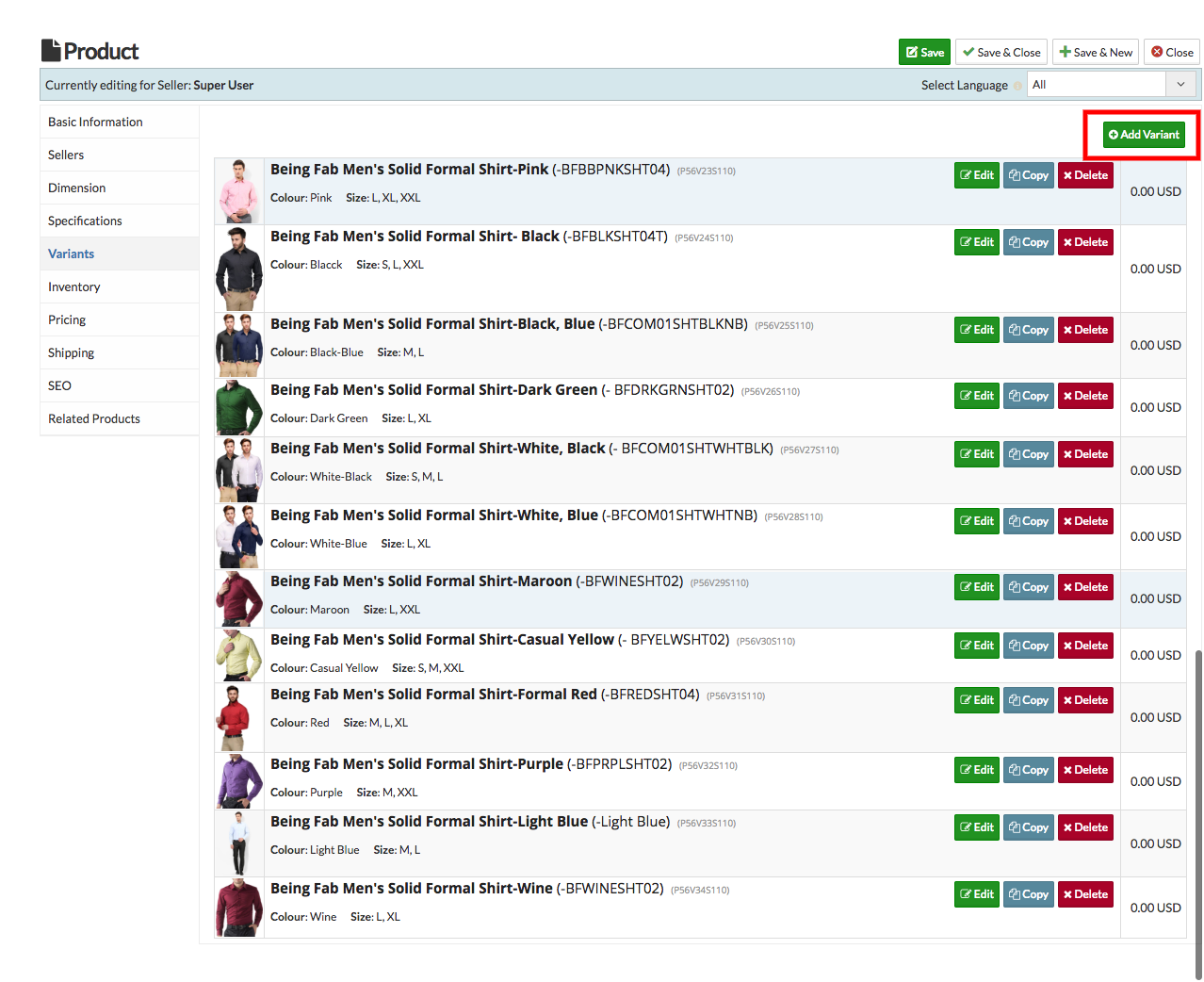1204x982 pixels.
Task: Edit the Casual Yellow shirt variant
Action: 977,646
